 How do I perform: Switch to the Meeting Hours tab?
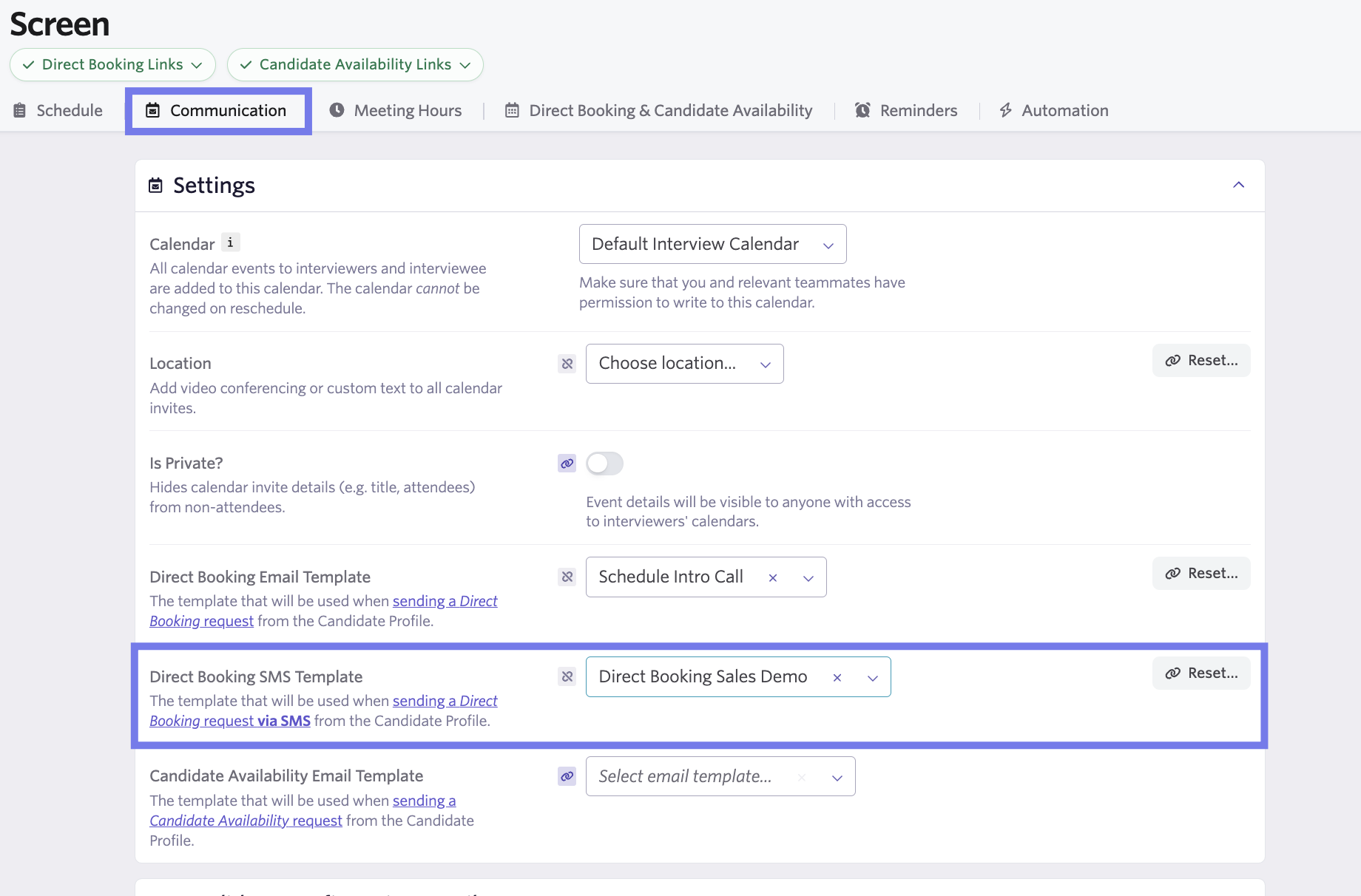396,110
